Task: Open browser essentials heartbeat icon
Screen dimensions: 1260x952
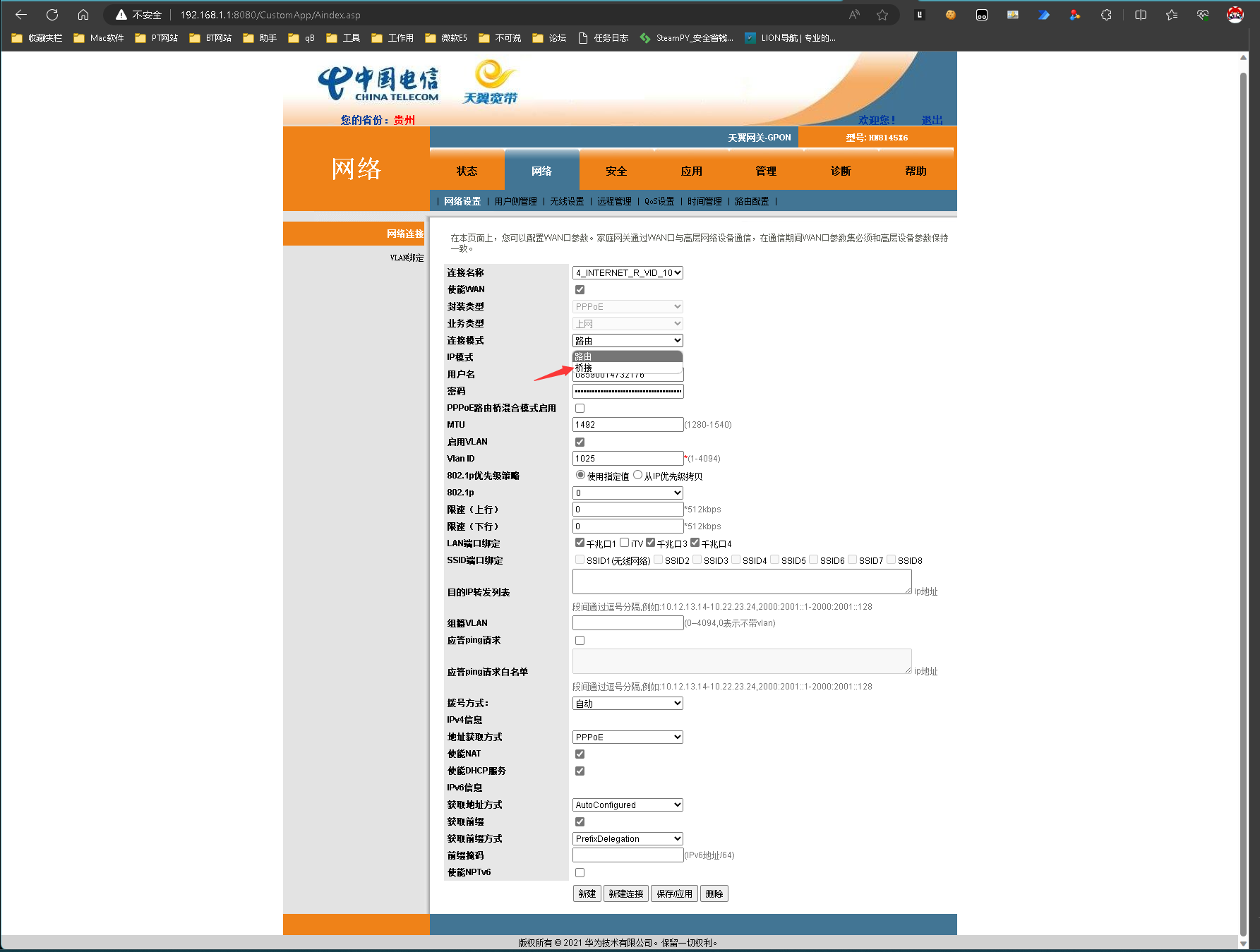Action: [1203, 15]
